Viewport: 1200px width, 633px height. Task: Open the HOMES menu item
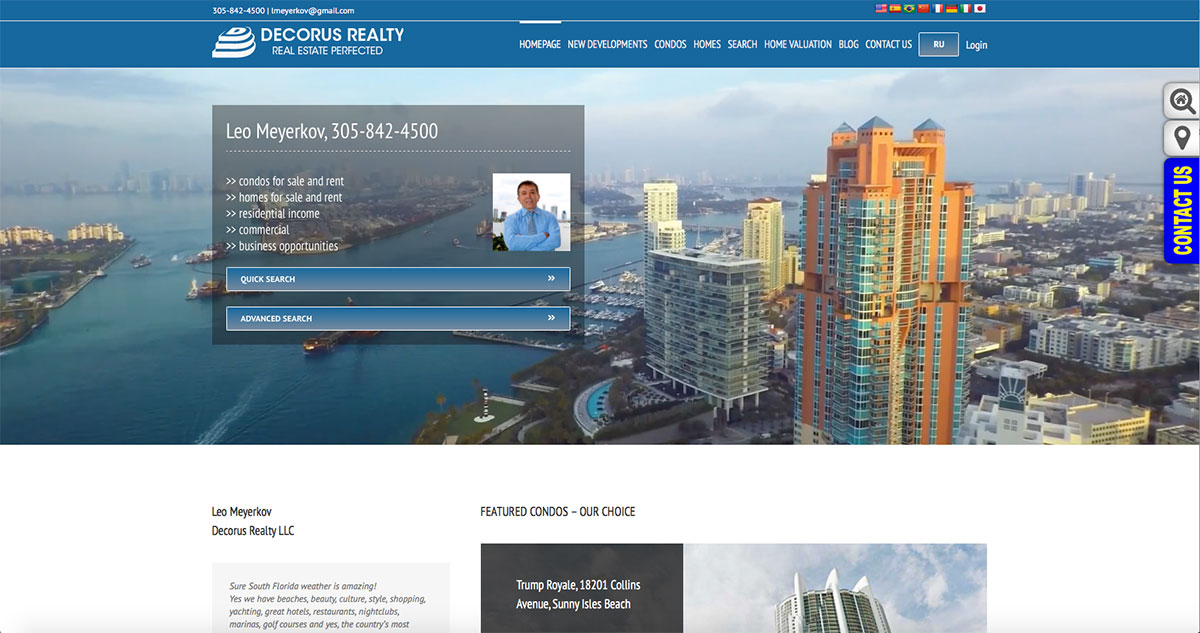click(707, 44)
